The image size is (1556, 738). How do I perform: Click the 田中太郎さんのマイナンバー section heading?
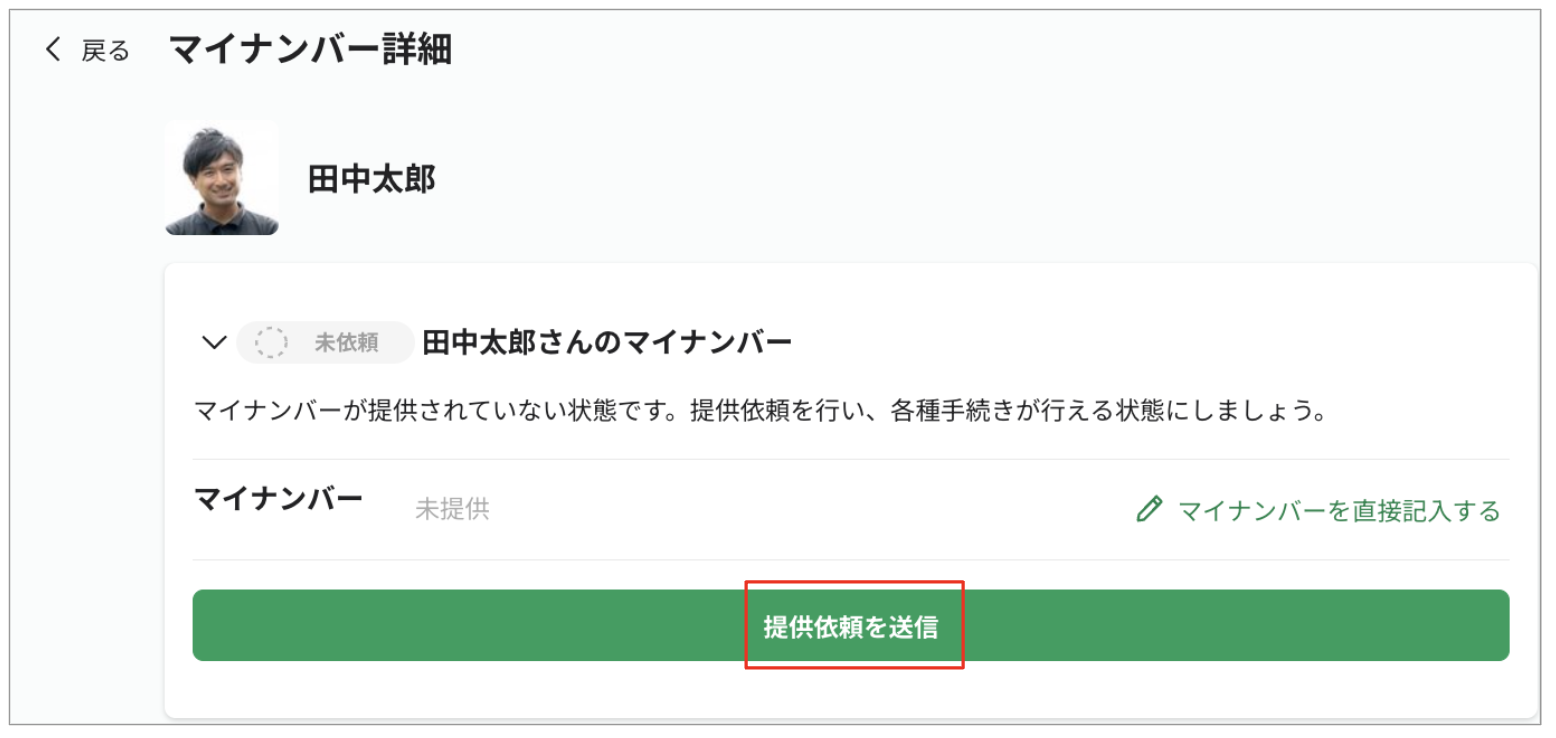pos(607,343)
